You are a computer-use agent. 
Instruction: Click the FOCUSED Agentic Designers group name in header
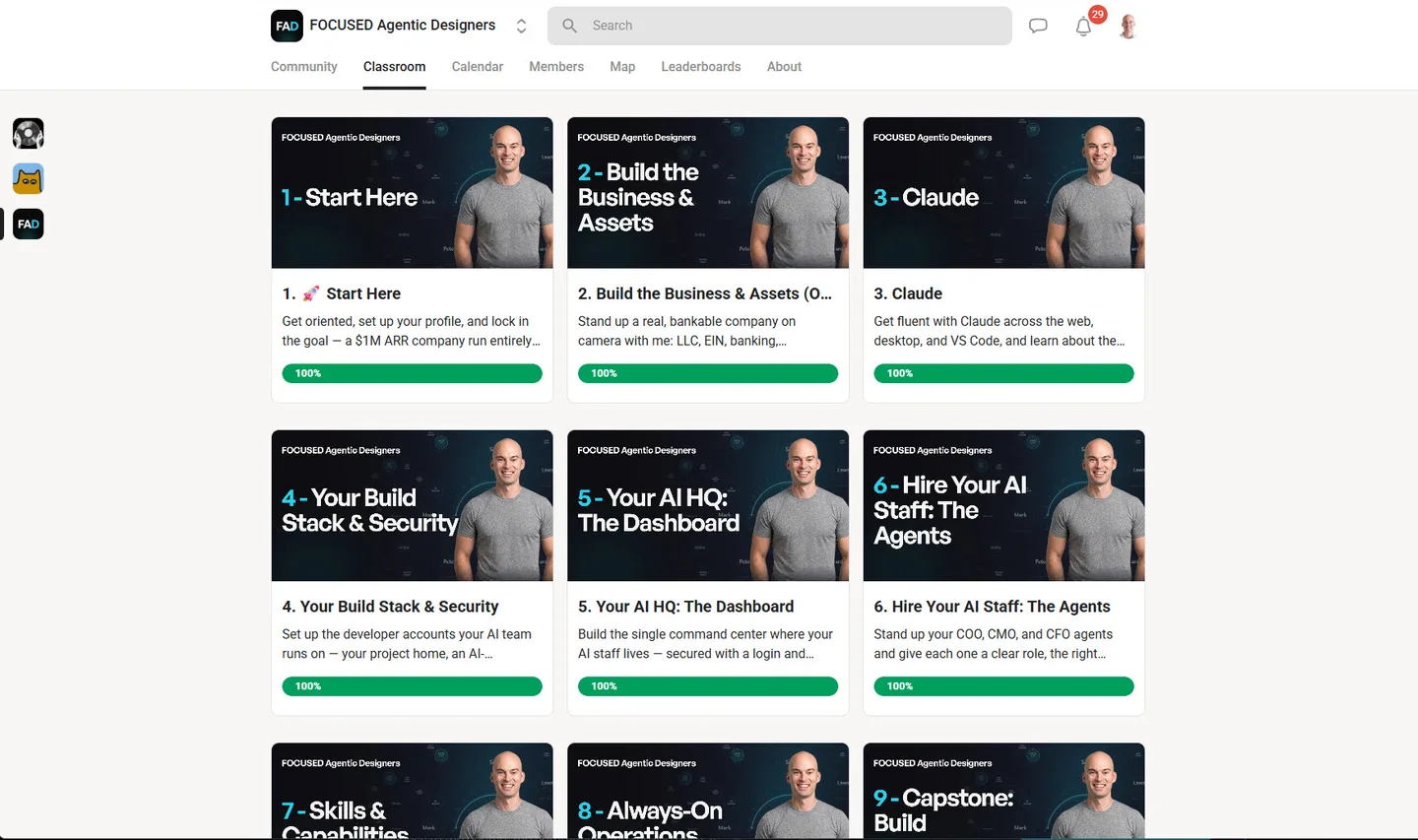click(403, 26)
